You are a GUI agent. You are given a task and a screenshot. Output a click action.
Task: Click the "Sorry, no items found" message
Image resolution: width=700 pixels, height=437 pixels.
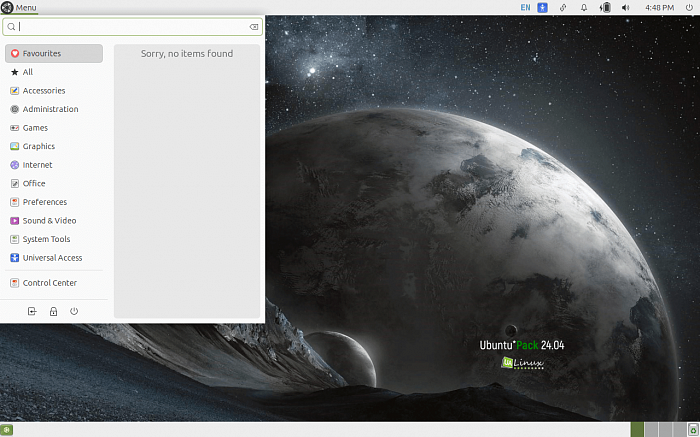click(187, 54)
